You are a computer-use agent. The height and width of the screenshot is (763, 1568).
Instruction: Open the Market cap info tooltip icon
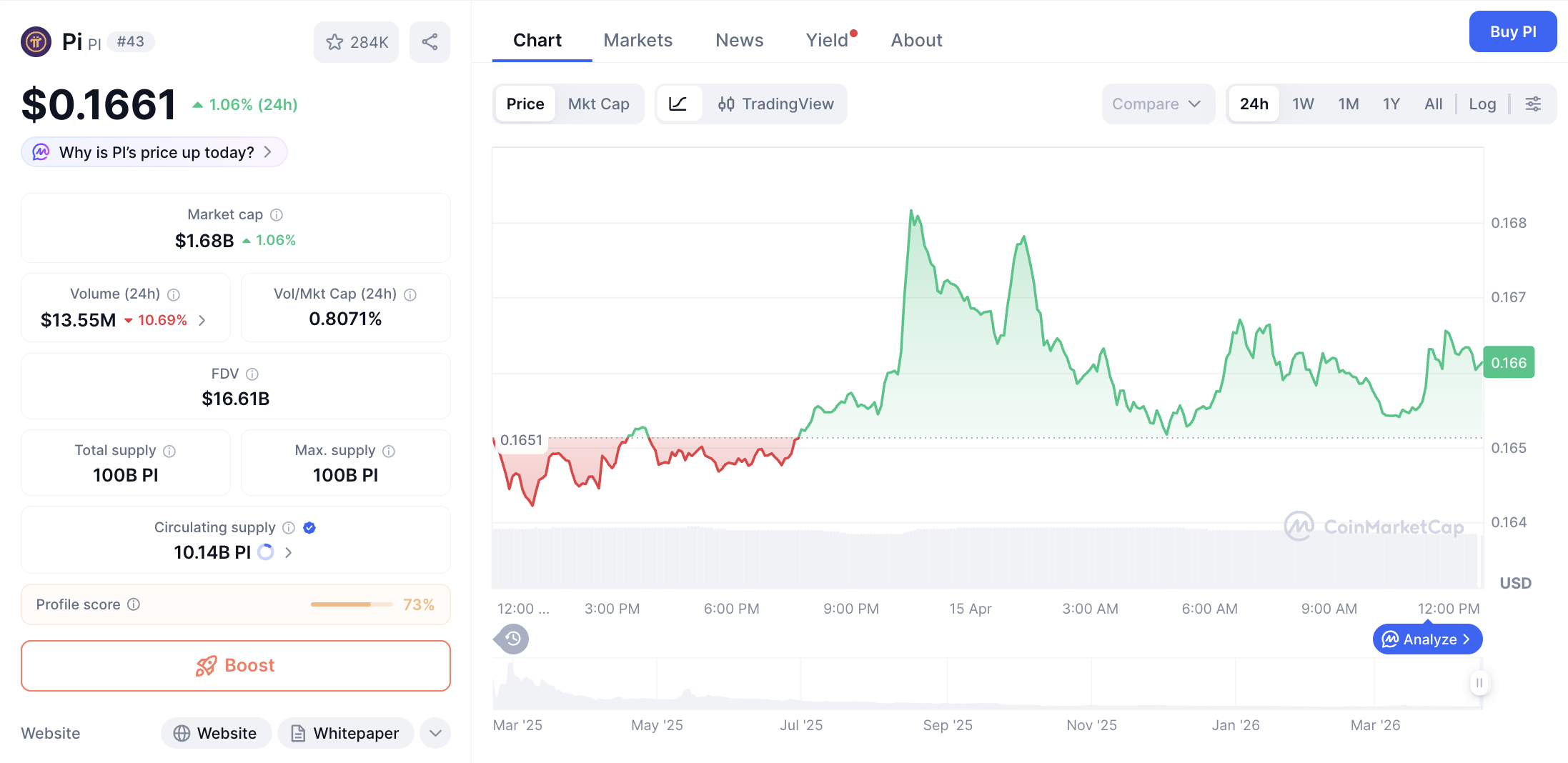(277, 214)
